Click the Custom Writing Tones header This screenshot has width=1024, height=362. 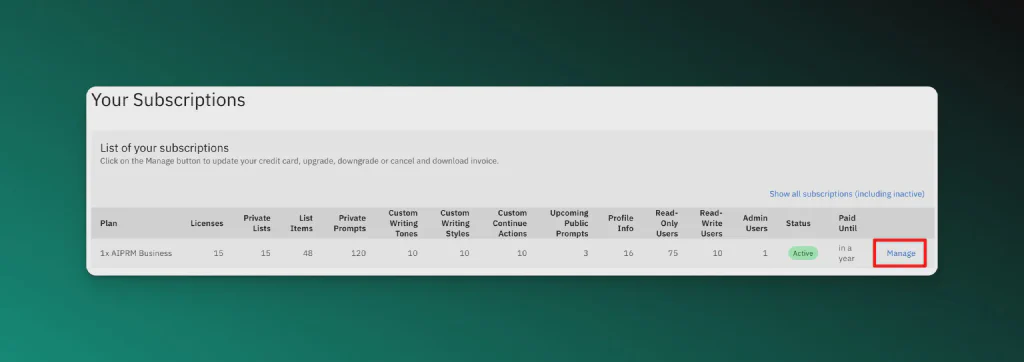(x=403, y=223)
